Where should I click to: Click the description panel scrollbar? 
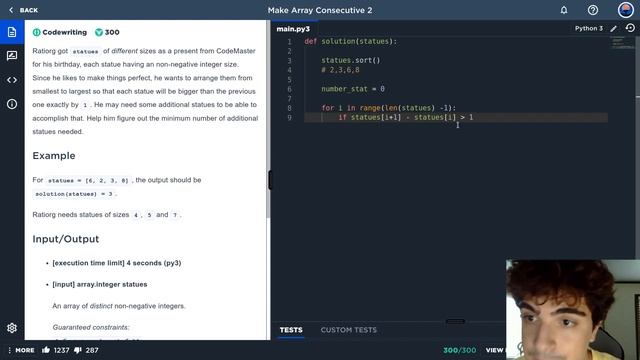(268, 118)
